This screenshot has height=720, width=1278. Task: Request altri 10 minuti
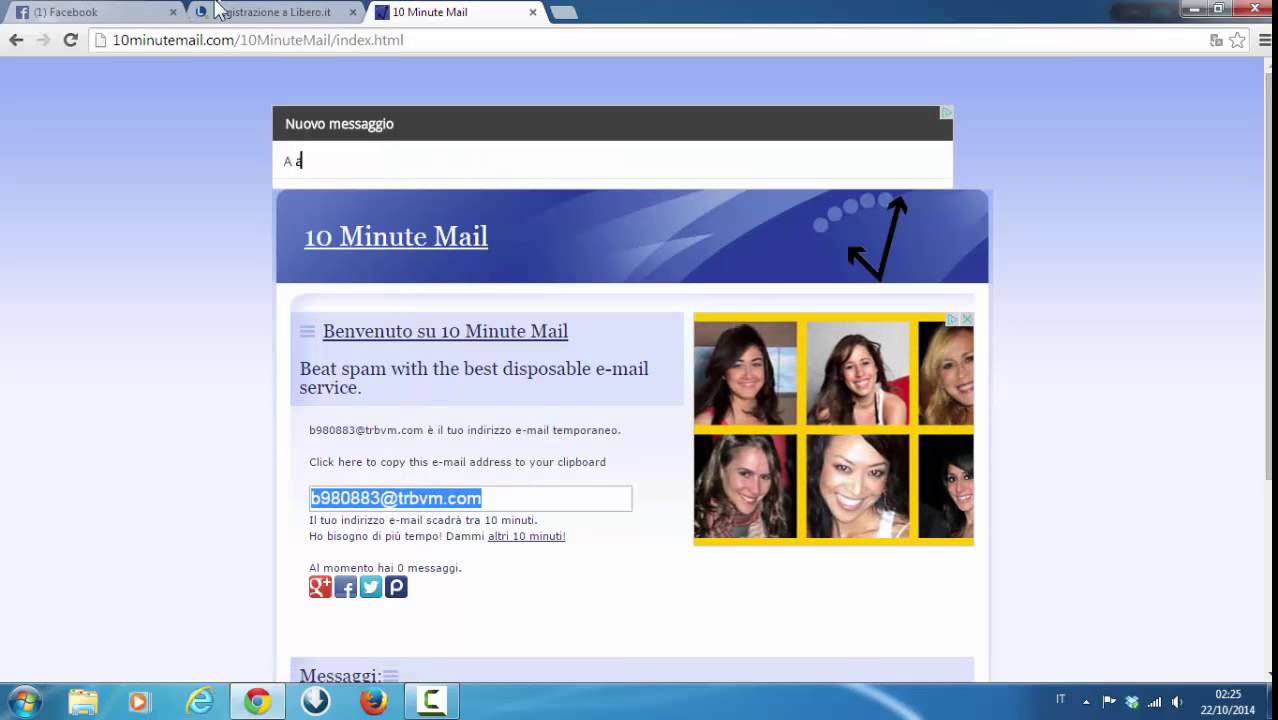526,536
